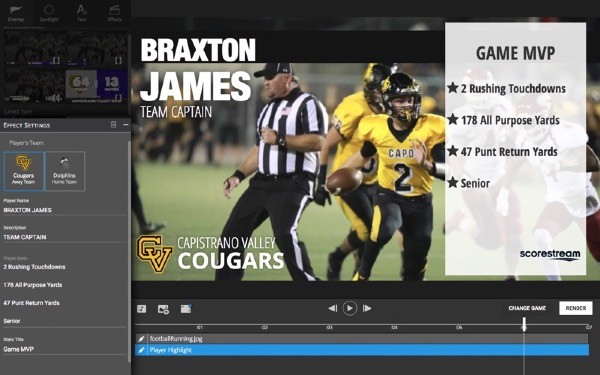
Task: Click the Stats Title field Game MVP
Action: (64, 349)
